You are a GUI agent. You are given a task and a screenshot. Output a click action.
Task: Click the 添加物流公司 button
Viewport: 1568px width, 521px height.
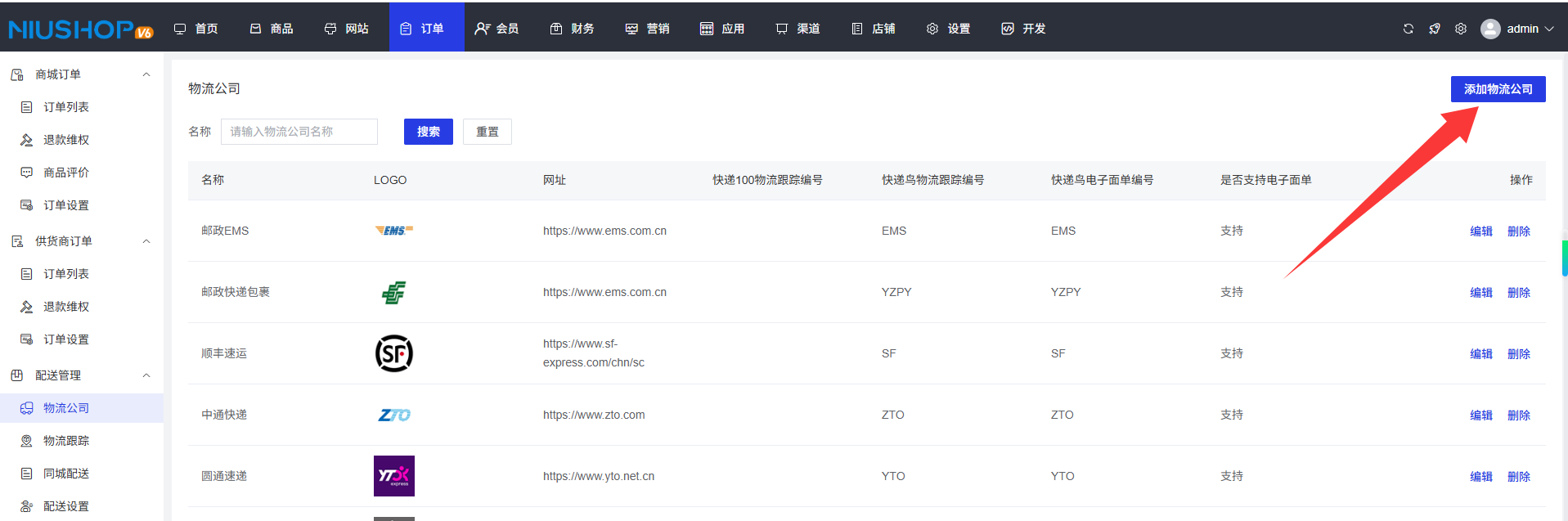pyautogui.click(x=1498, y=89)
